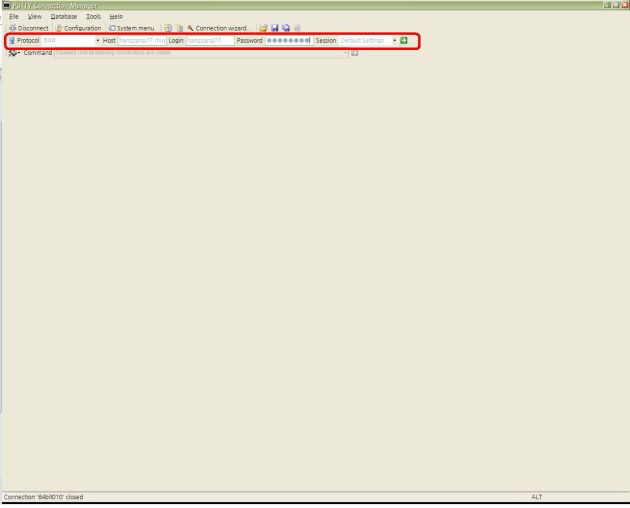This screenshot has width=630, height=508.
Task: Open the System menu toolbar item
Action: [x=132, y=28]
